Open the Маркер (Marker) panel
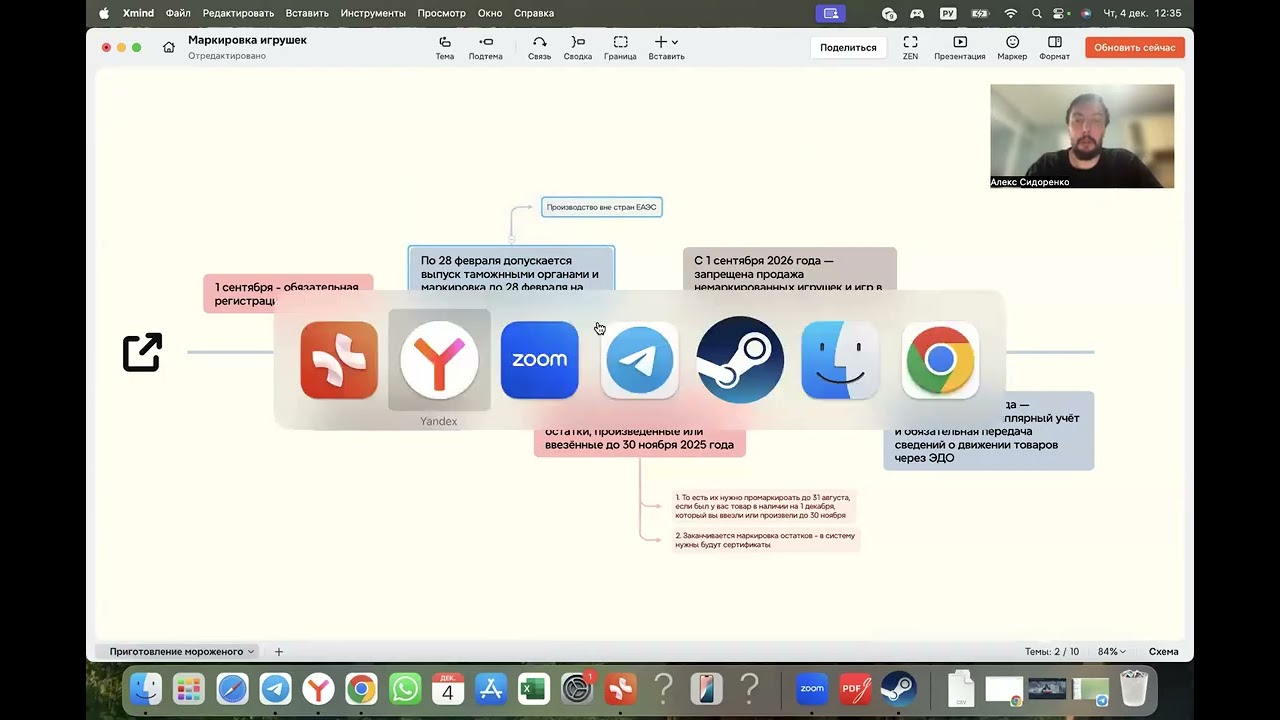Image resolution: width=1280 pixels, height=720 pixels. click(x=1012, y=47)
